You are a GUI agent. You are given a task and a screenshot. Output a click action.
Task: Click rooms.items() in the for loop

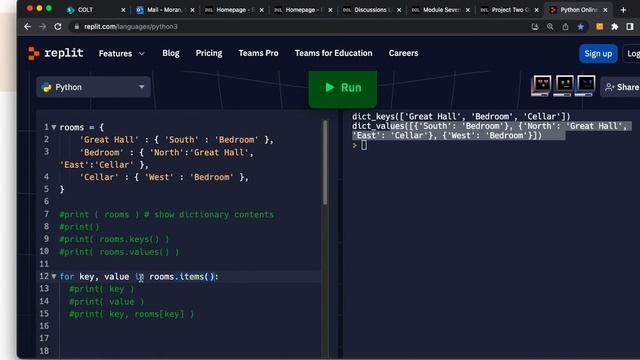[182, 277]
